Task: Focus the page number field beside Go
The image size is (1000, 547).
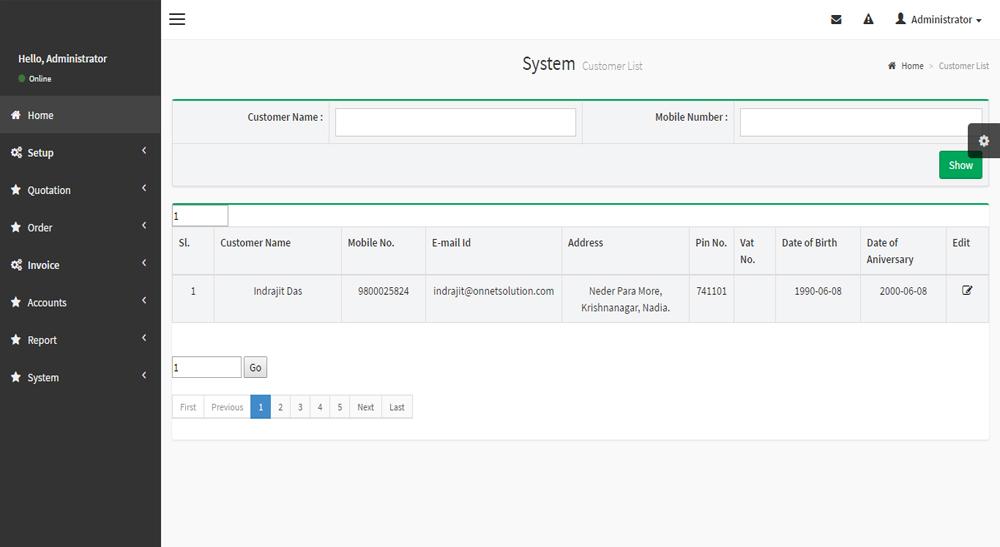Action: (207, 367)
